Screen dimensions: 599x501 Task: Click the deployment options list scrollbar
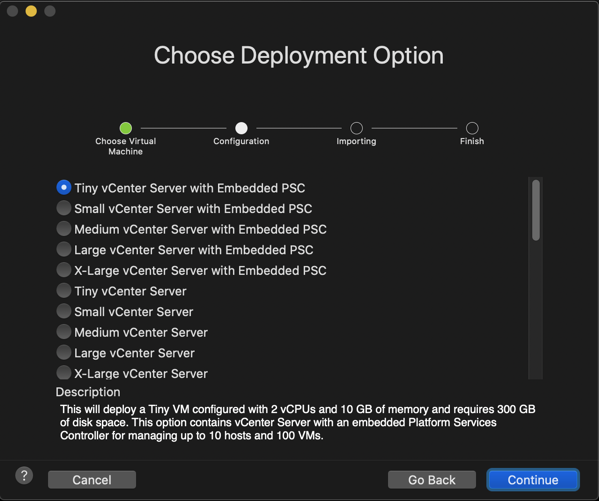click(536, 210)
